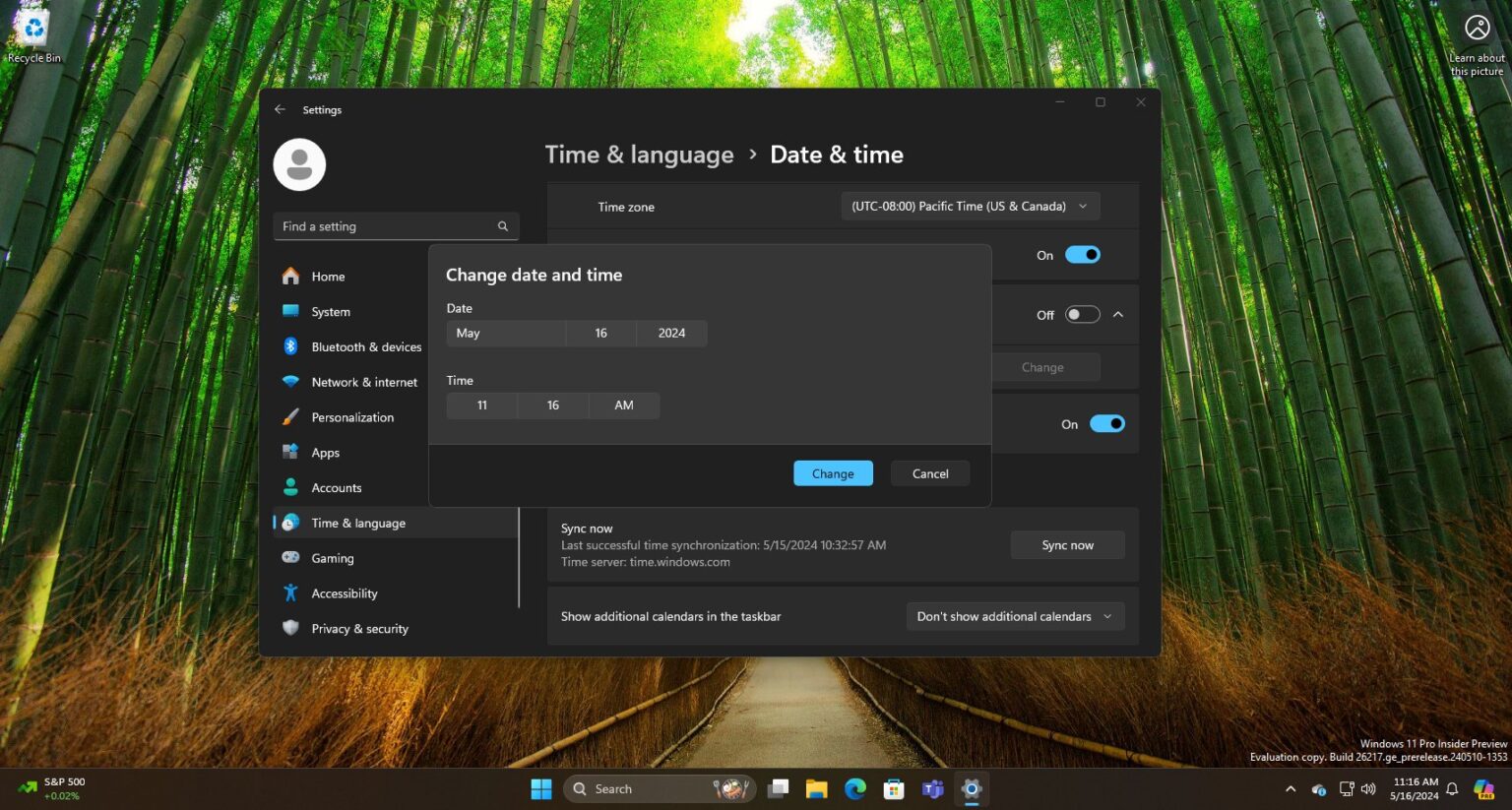Image resolution: width=1512 pixels, height=810 pixels.
Task: Confirm with the Change button
Action: click(x=832, y=472)
